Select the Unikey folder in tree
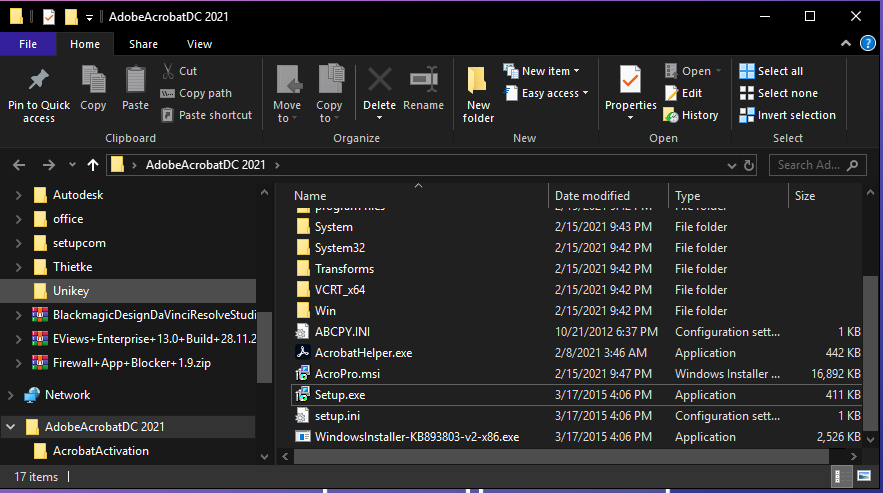Viewport: 883px width, 493px height. click(x=128, y=291)
